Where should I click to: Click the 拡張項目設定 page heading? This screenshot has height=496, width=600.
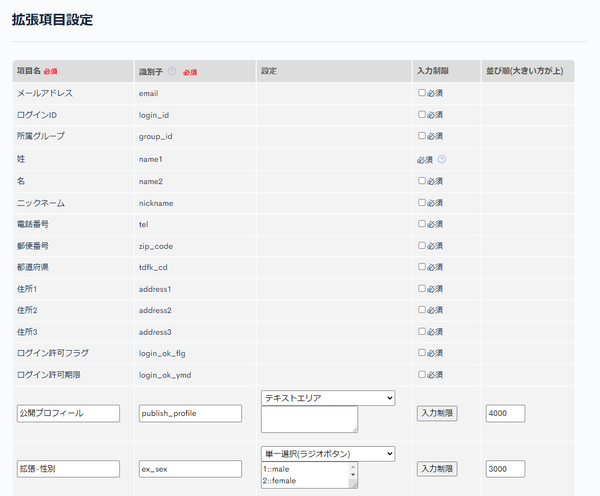coord(52,20)
